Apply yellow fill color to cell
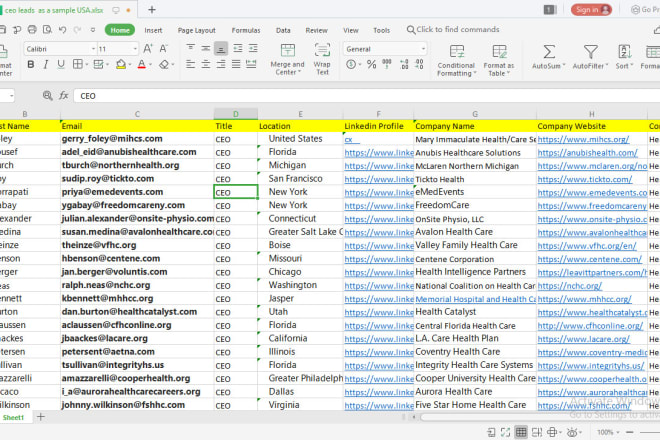This screenshot has height=440, width=660. click(x=121, y=64)
